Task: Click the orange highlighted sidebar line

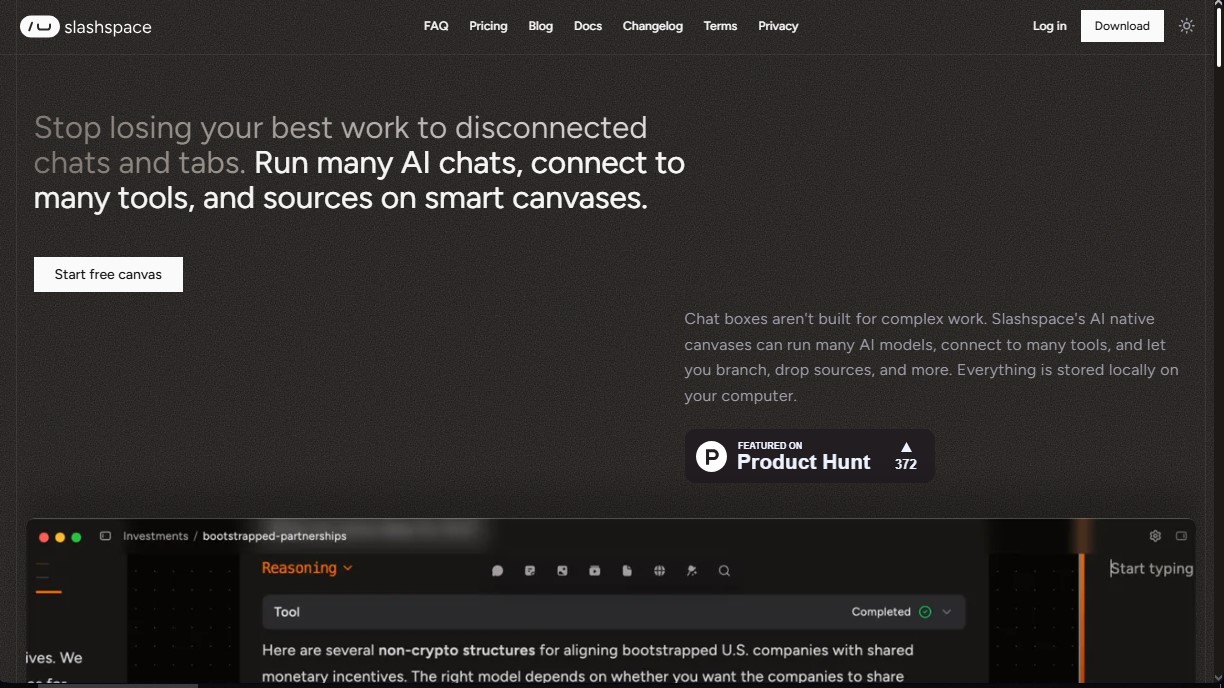Action: [49, 592]
